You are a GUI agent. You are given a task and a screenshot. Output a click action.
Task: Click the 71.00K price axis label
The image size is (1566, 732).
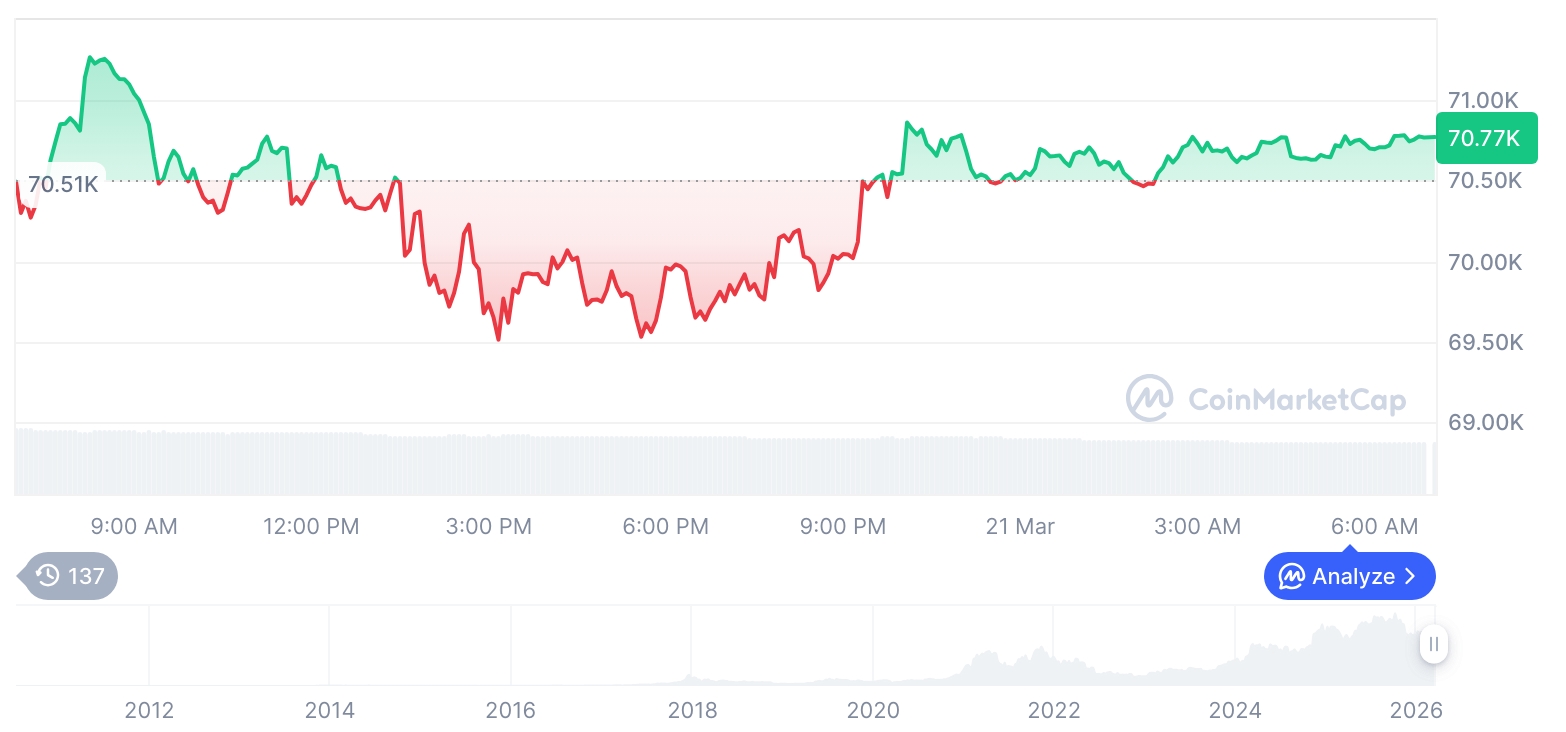click(1484, 100)
